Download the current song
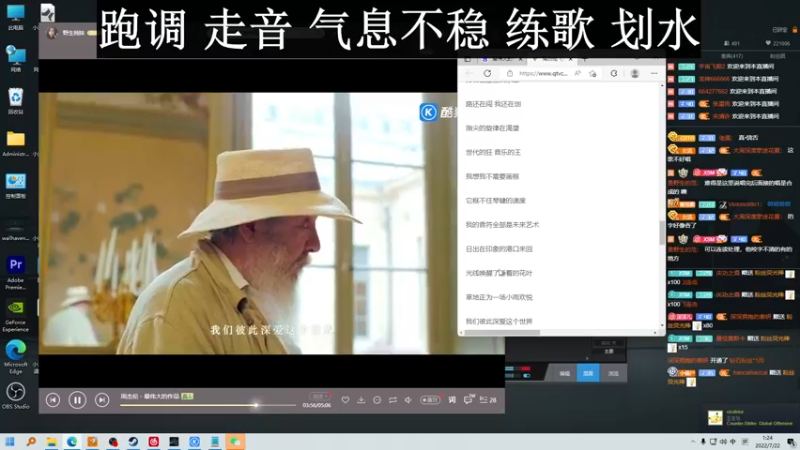This screenshot has height=450, width=800. click(361, 400)
